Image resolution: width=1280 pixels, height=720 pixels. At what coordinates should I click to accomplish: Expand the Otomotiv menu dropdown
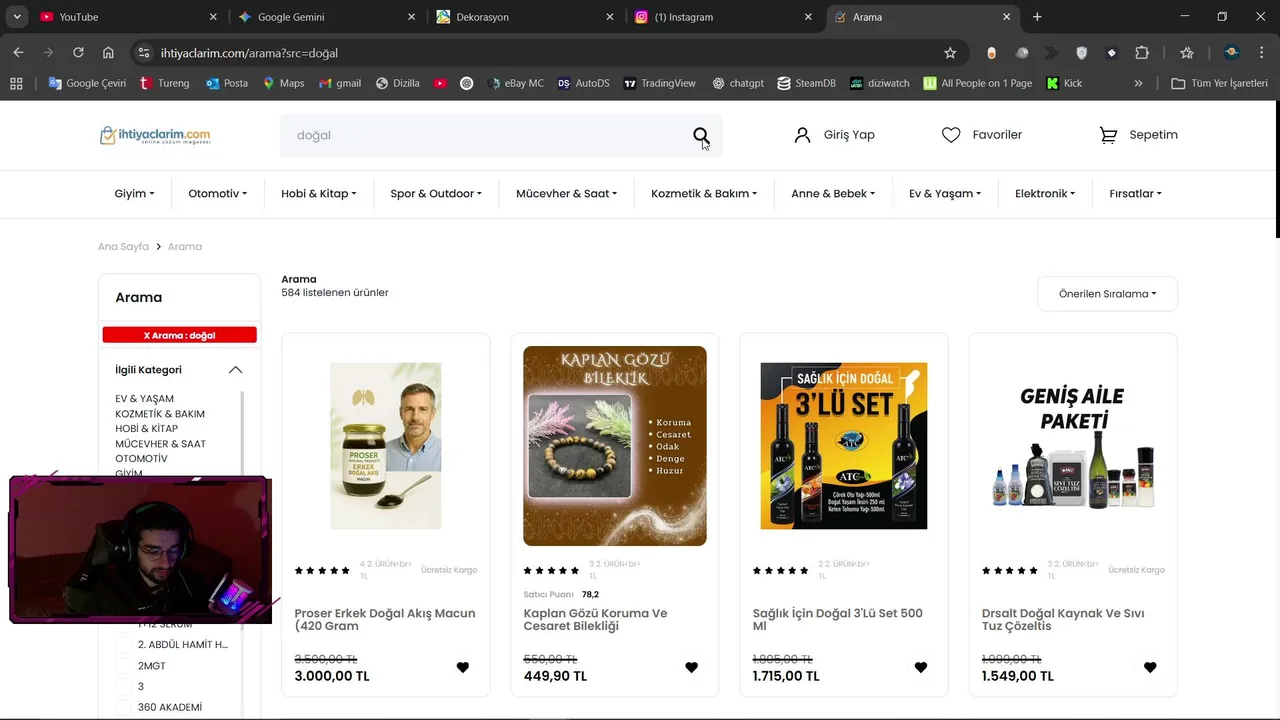click(x=218, y=194)
